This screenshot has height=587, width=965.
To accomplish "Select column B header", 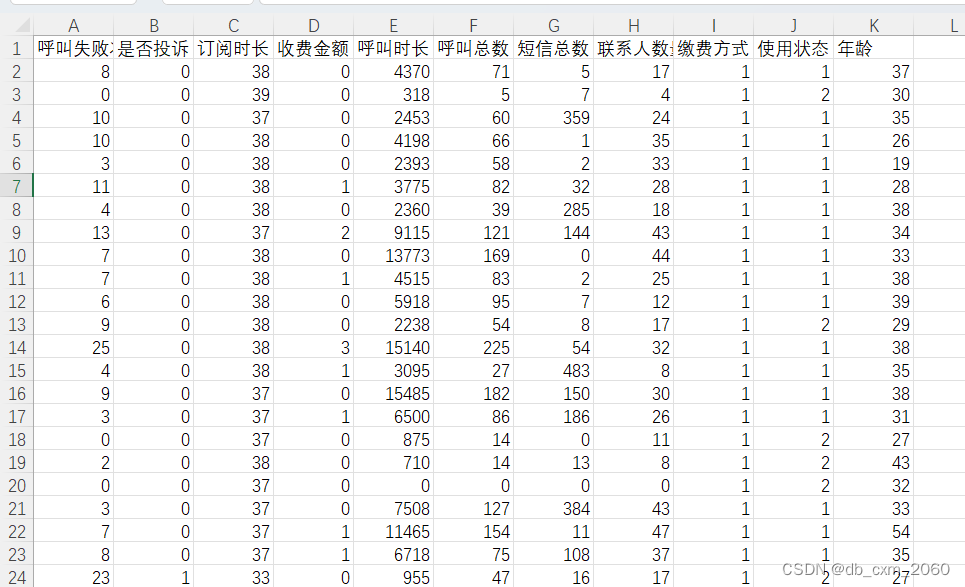I will [x=153, y=26].
